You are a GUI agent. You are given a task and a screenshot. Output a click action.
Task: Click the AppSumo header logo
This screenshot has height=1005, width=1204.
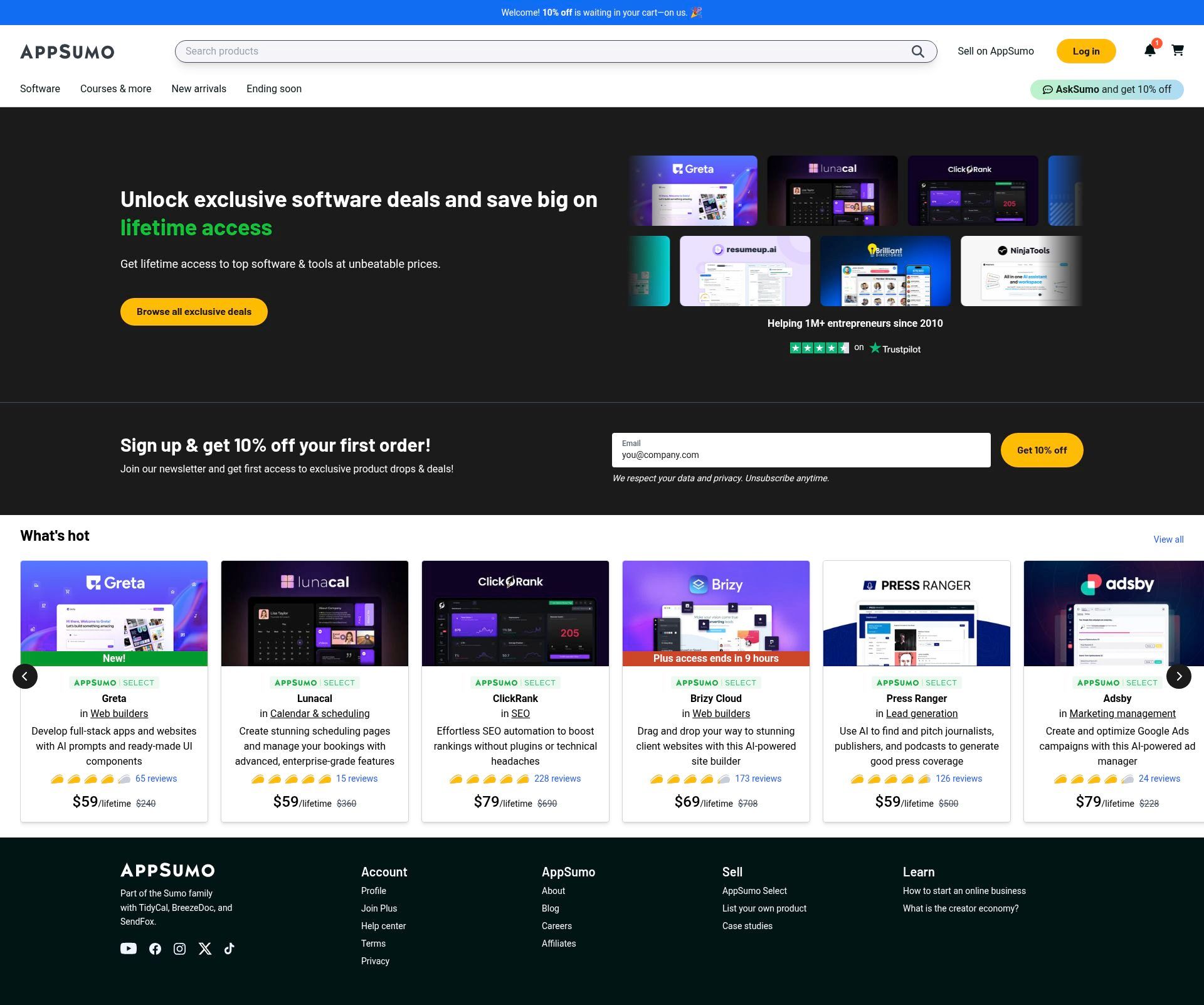67,51
